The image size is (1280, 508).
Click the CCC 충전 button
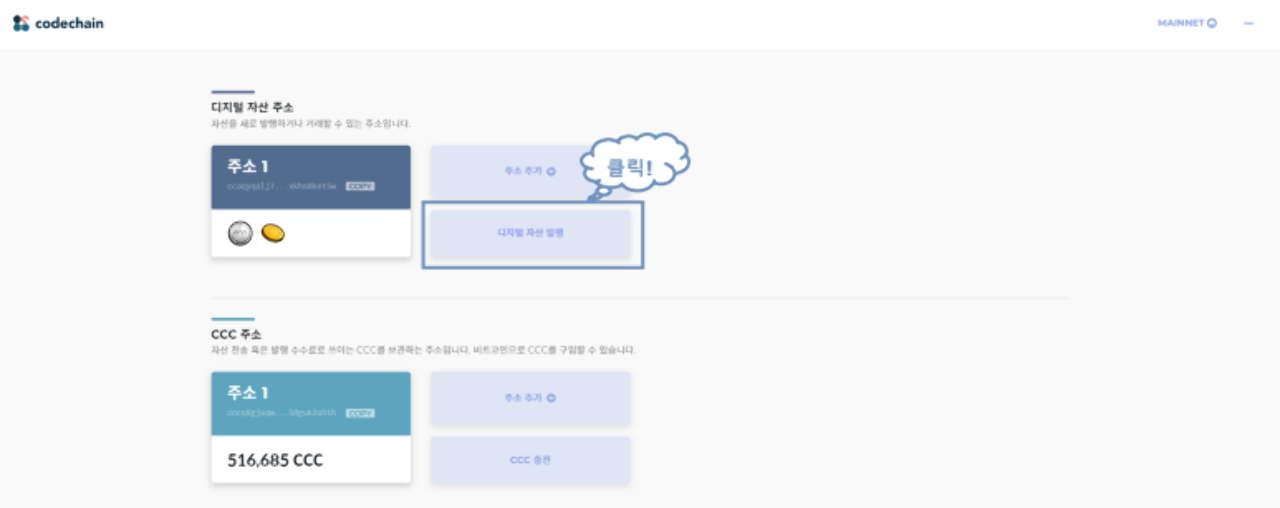(530, 460)
